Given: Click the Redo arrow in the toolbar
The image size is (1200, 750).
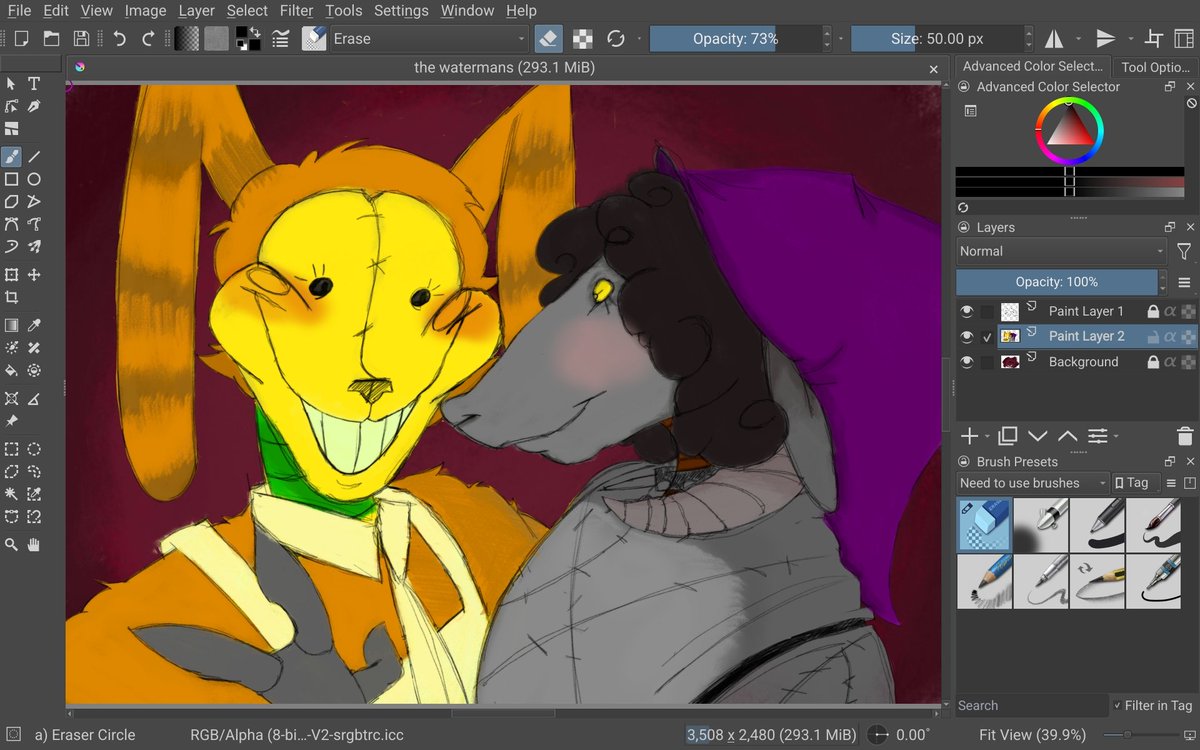Looking at the screenshot, I should click(149, 39).
